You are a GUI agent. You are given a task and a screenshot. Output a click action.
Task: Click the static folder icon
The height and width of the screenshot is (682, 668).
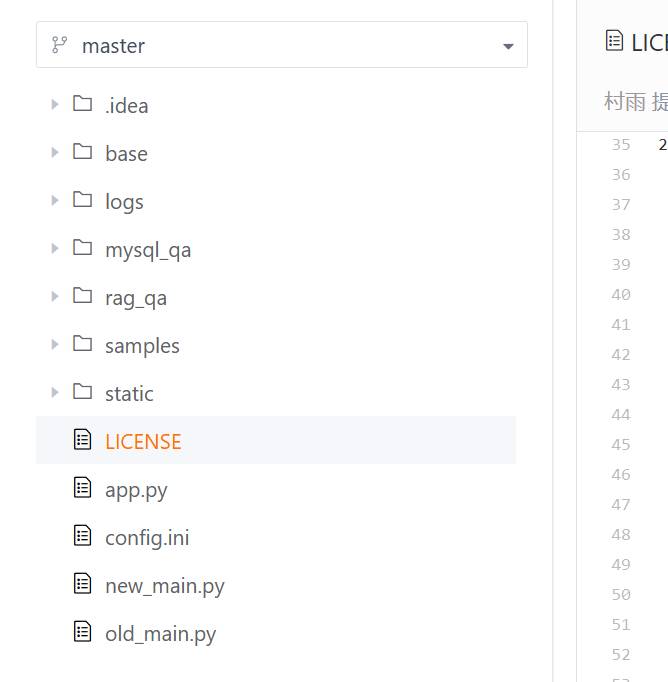tap(82, 391)
